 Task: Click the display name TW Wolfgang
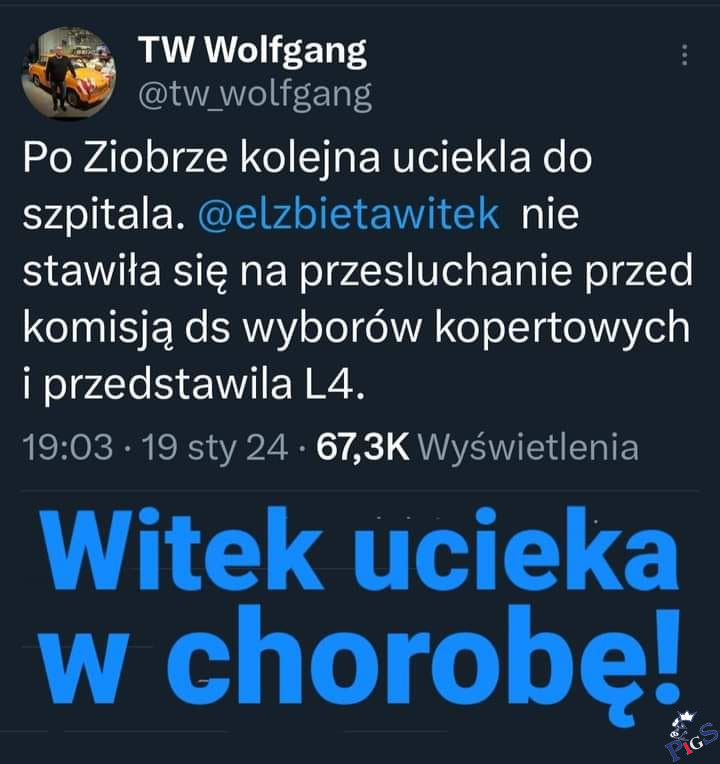tap(252, 51)
